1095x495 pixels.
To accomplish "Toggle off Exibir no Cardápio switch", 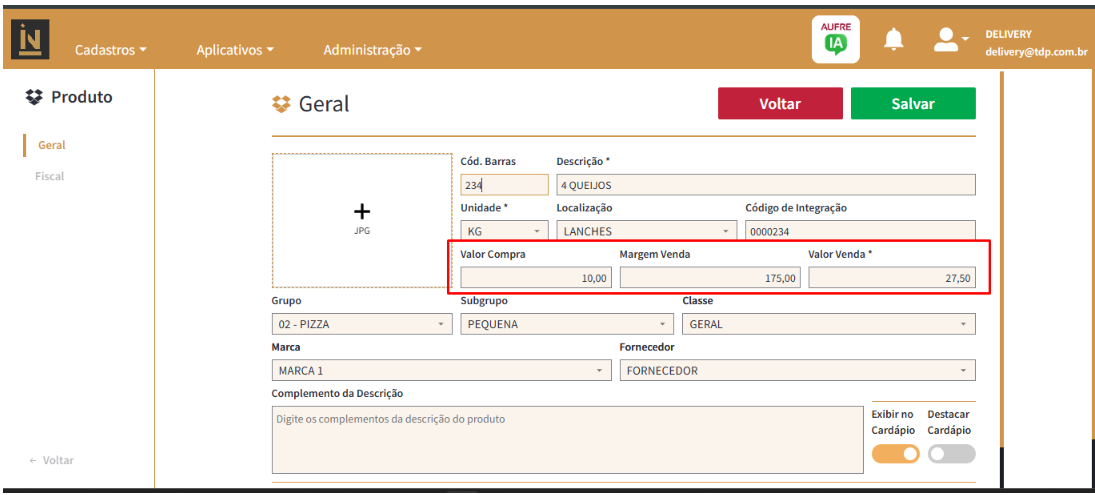I will [895, 454].
